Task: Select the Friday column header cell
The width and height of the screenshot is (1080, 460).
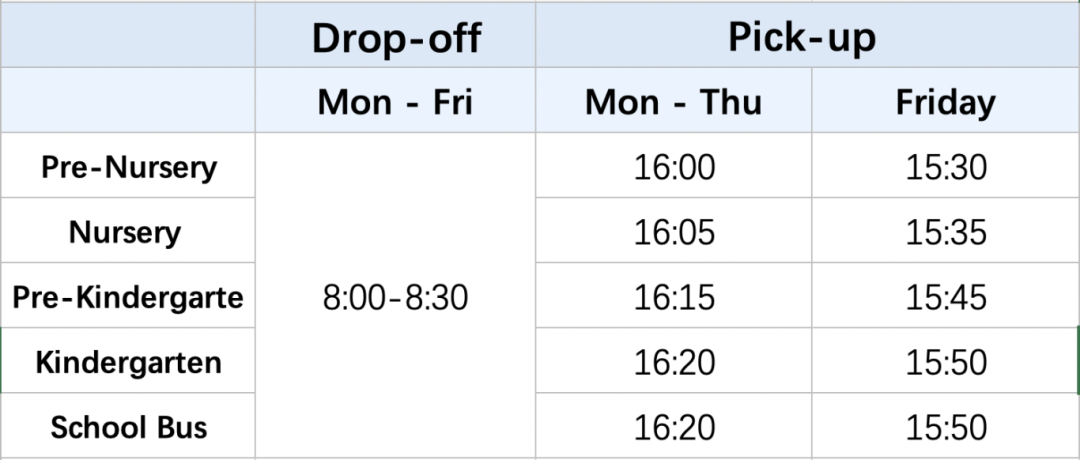Action: (945, 102)
